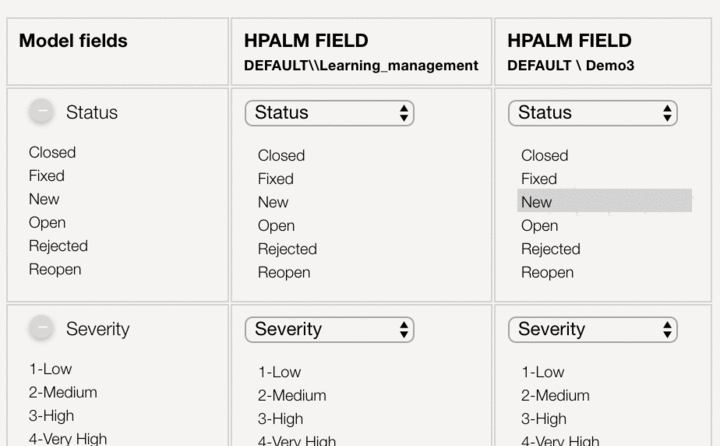Click the Model fields column header

click(74, 41)
